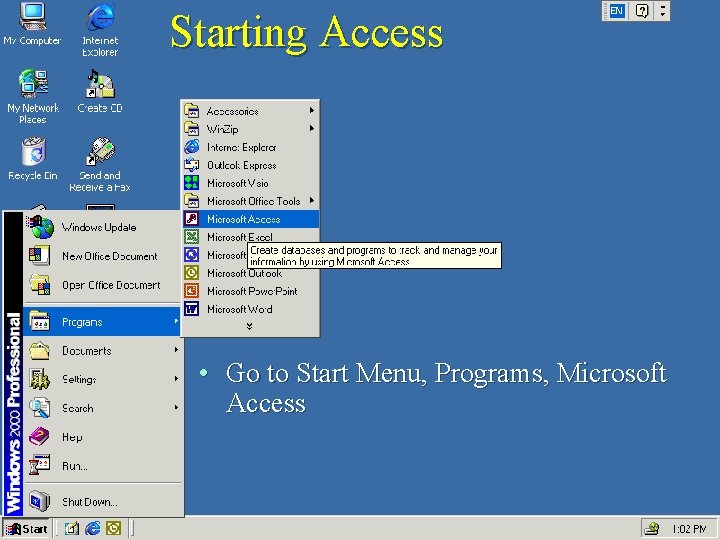Click the Internet Explorer icon in Programs menu
Viewport: 720px width, 540px height.
[191, 147]
